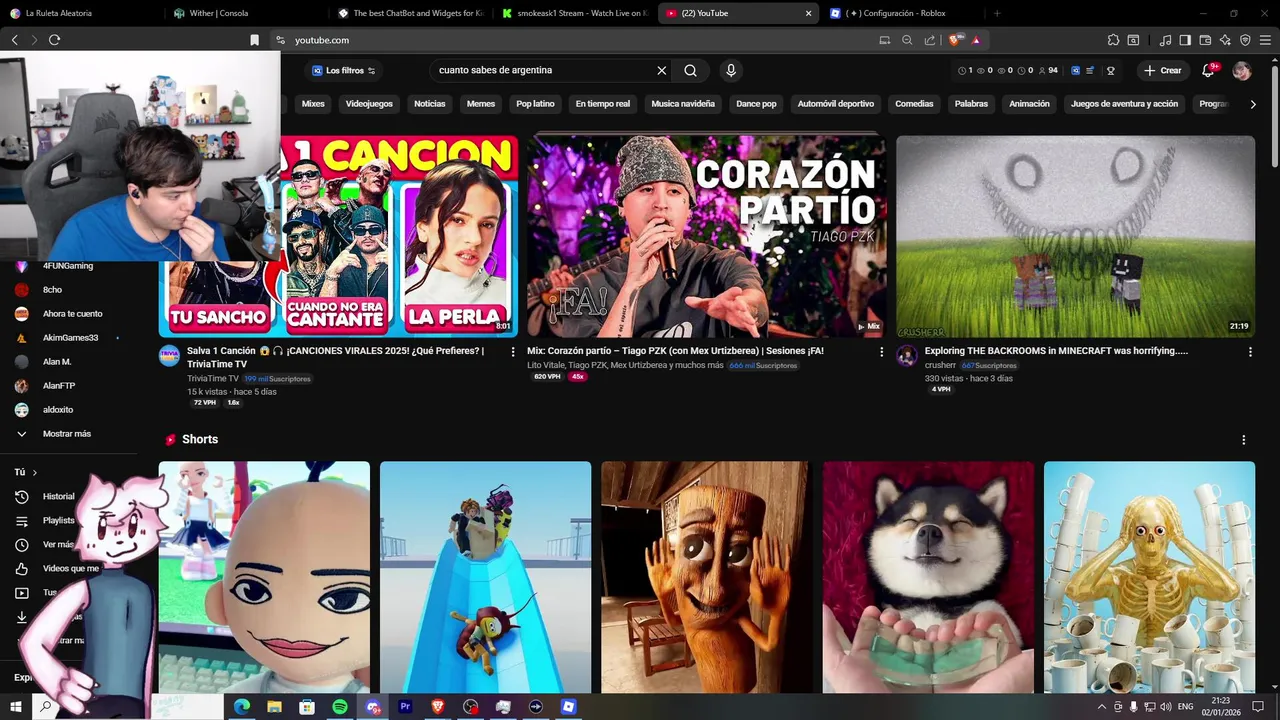Open Microsoft Edge from the taskbar
The width and height of the screenshot is (1280, 720).
coord(242,706)
